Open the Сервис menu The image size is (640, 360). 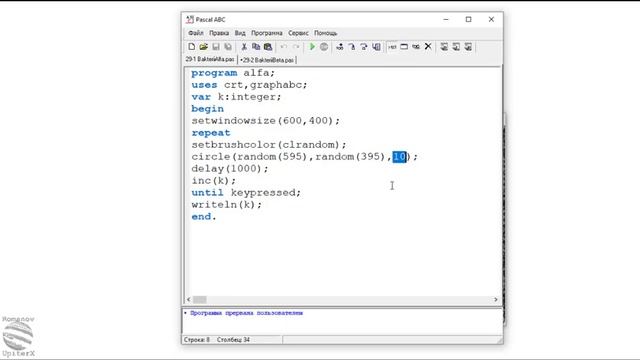[298, 33]
